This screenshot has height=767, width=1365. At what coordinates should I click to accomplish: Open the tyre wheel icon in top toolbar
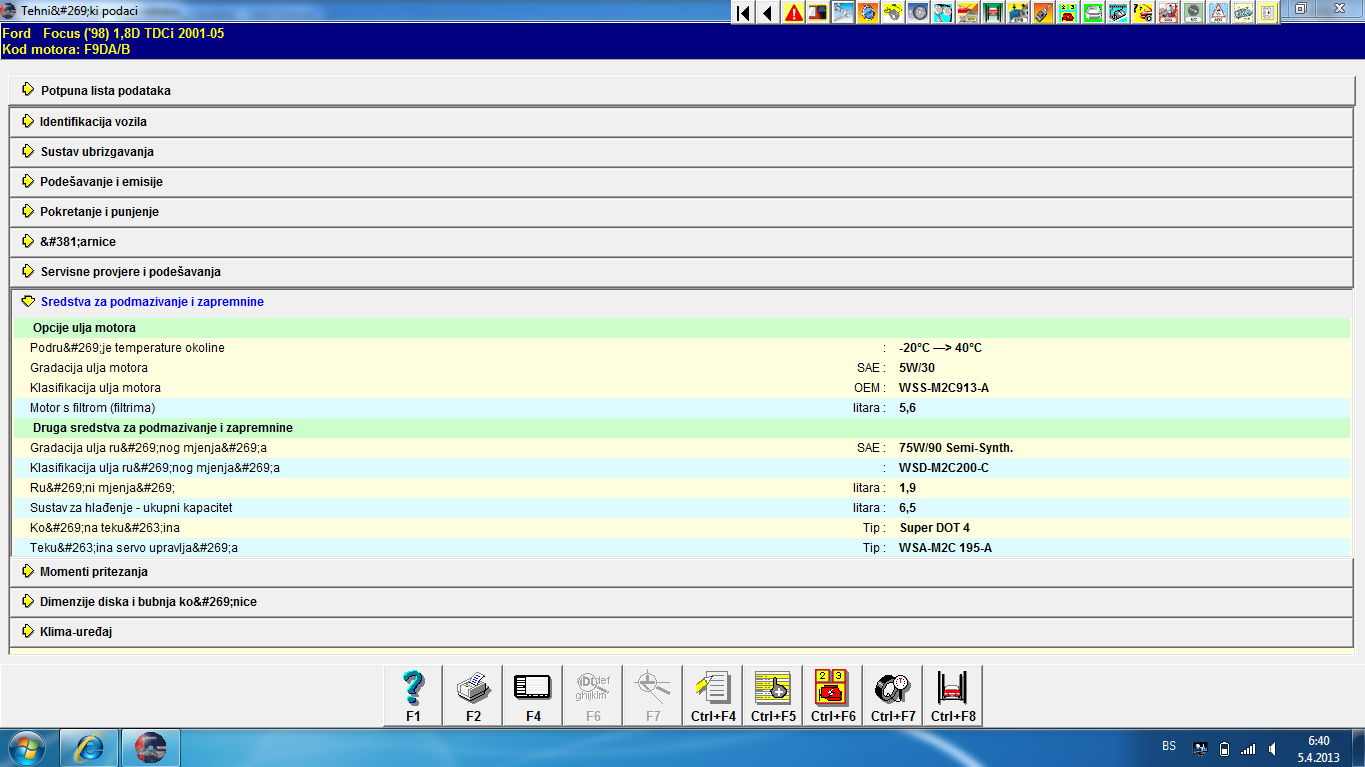coord(918,13)
